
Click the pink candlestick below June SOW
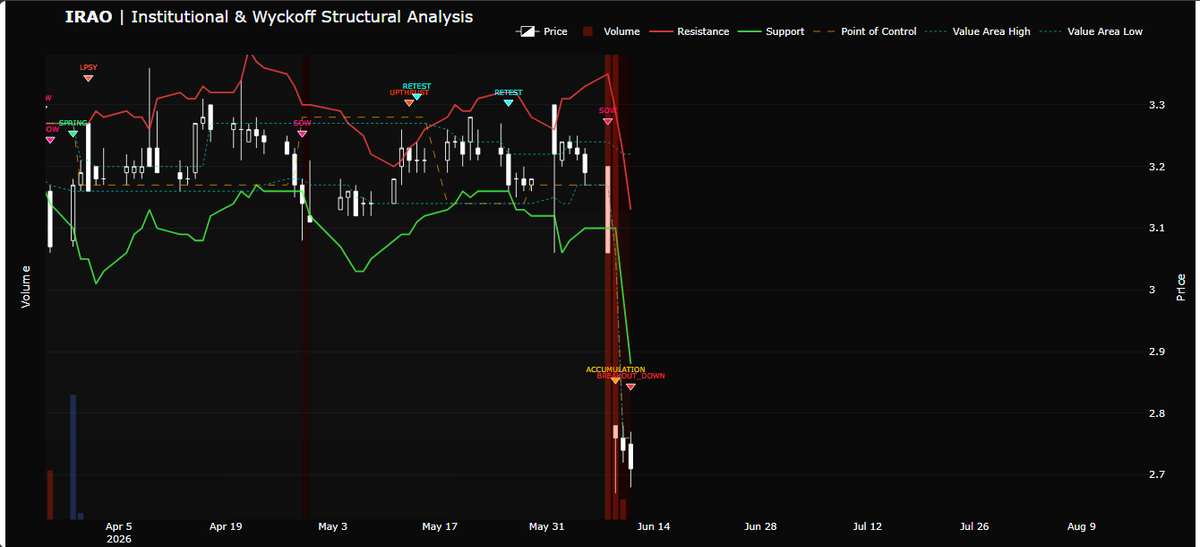click(x=607, y=209)
